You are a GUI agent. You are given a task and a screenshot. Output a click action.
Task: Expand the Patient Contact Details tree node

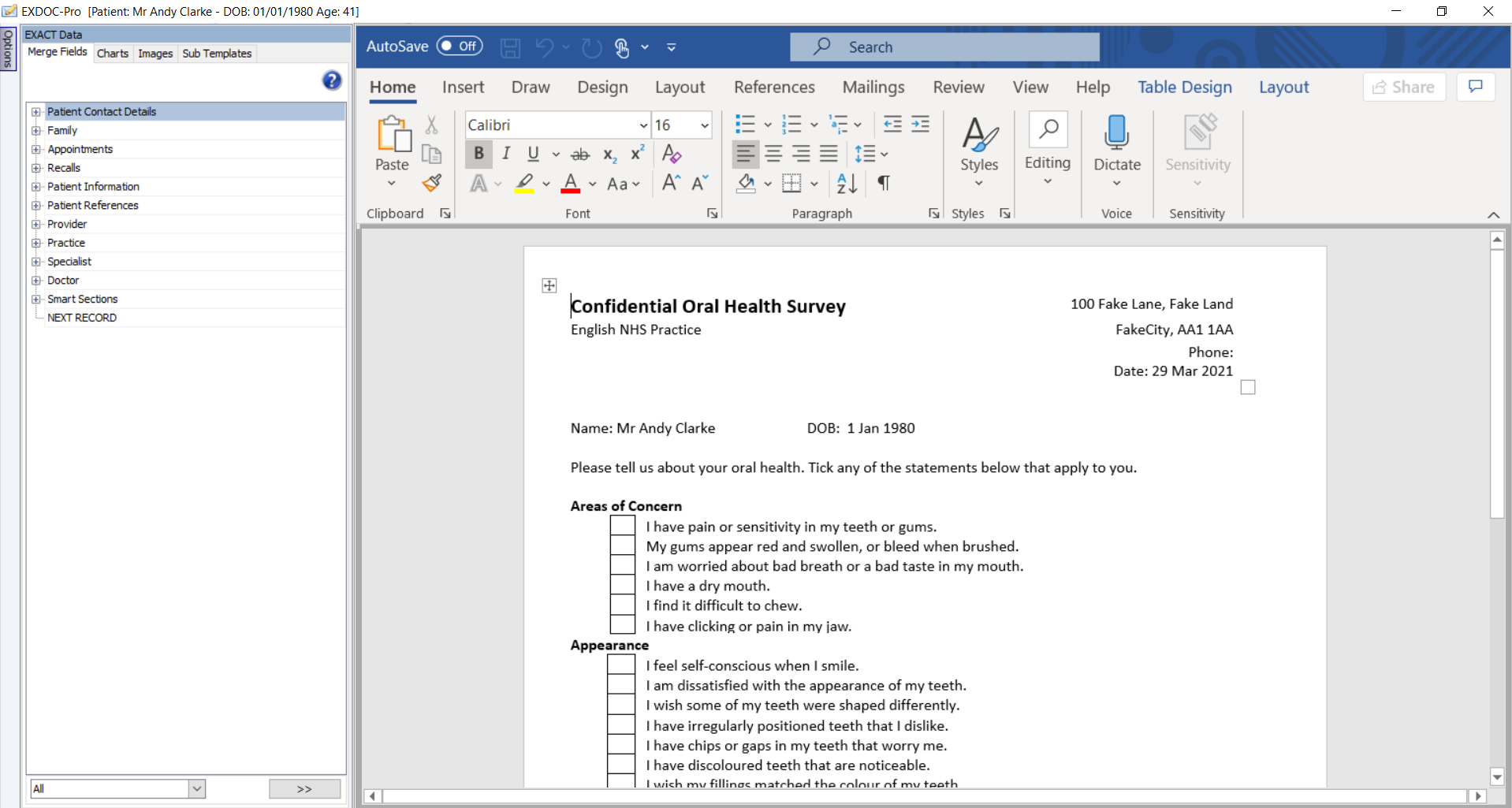[x=36, y=112]
